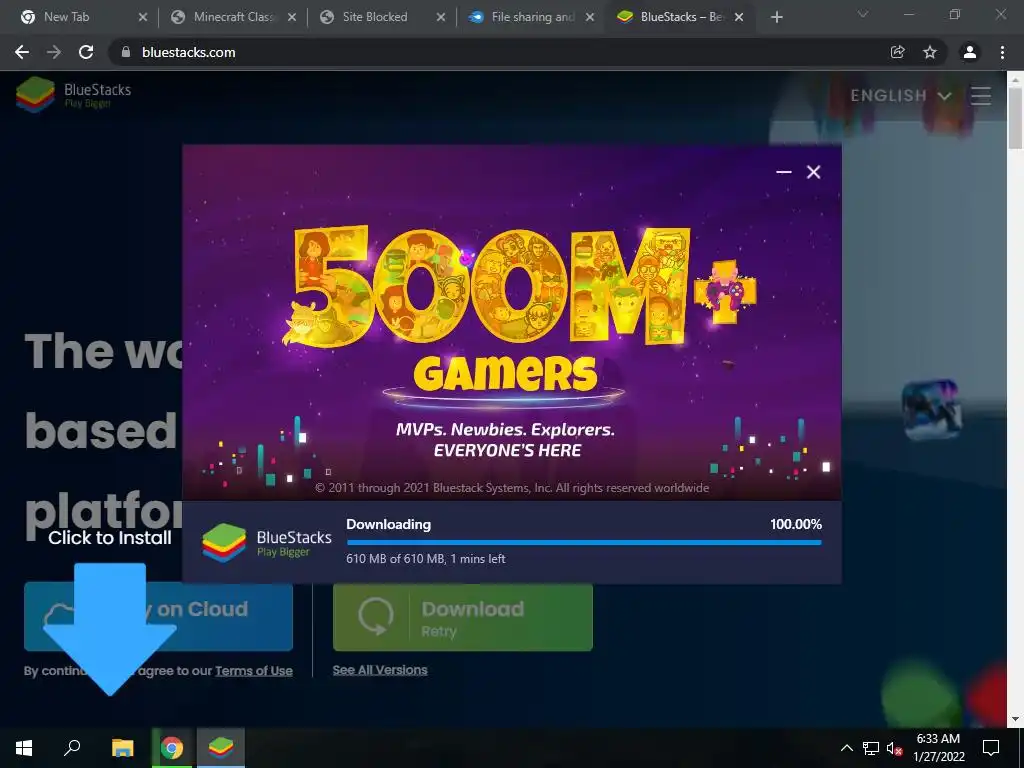Switch to the Site Blocked tab

tap(380, 17)
